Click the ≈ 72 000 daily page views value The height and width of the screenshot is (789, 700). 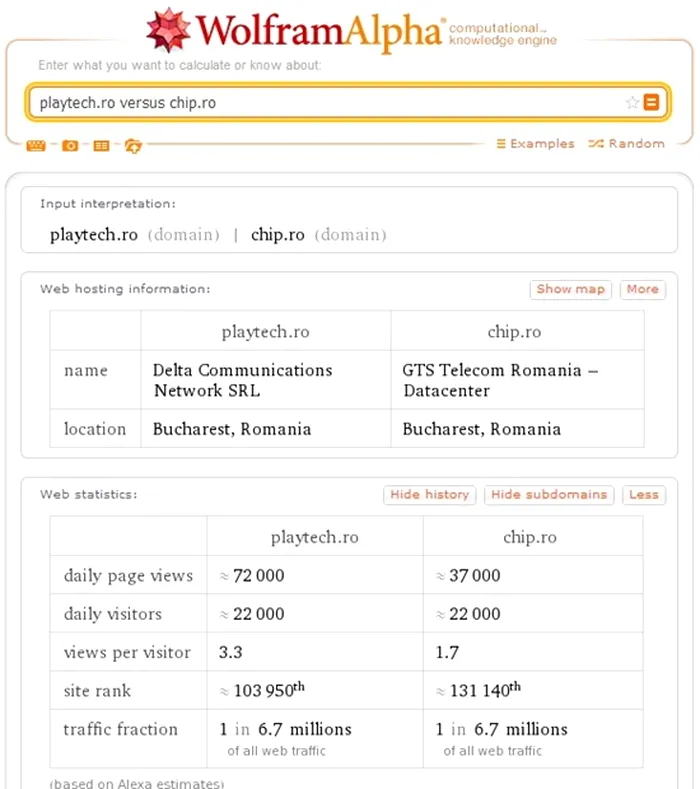(x=252, y=575)
